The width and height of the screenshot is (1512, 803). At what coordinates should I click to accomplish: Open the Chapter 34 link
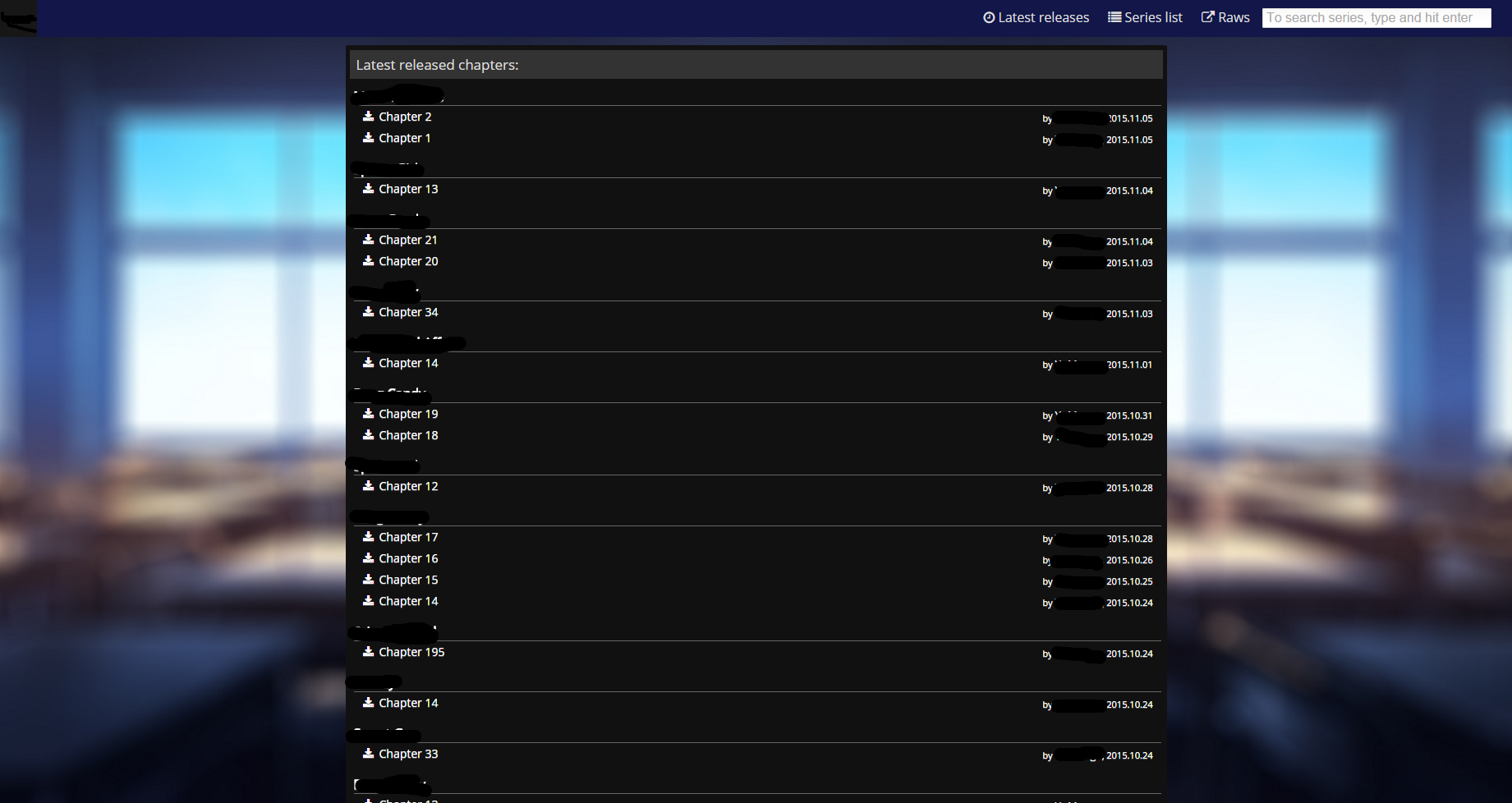(408, 312)
